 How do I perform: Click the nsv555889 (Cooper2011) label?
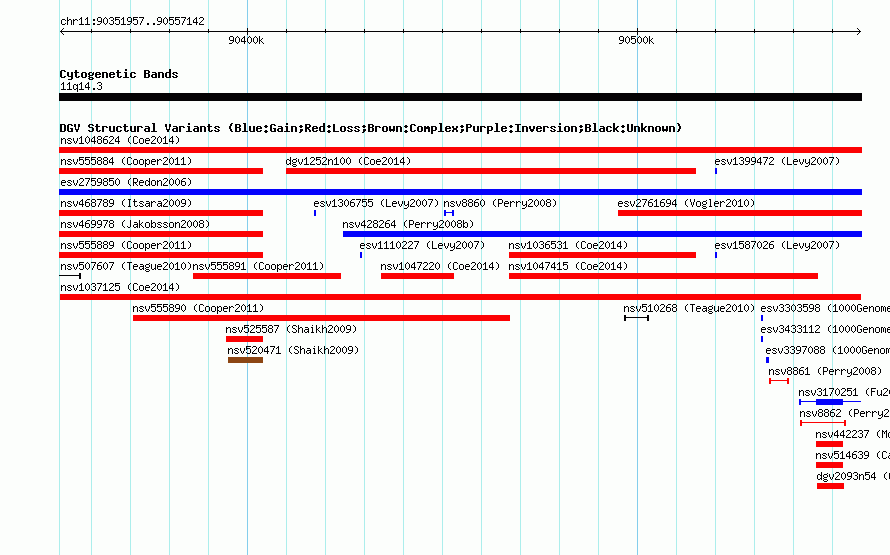click(x=126, y=246)
